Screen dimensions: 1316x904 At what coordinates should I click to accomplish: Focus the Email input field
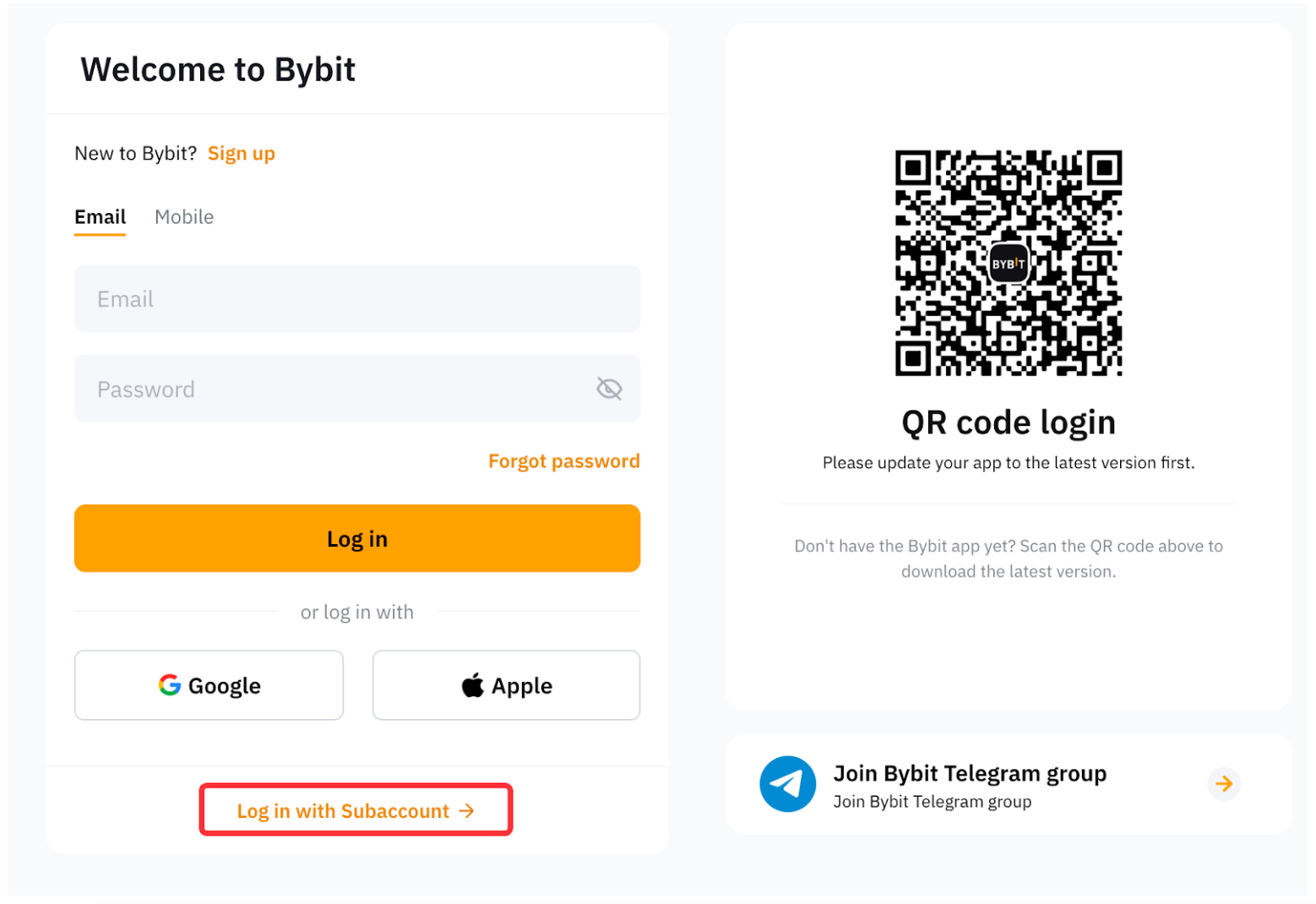357,298
